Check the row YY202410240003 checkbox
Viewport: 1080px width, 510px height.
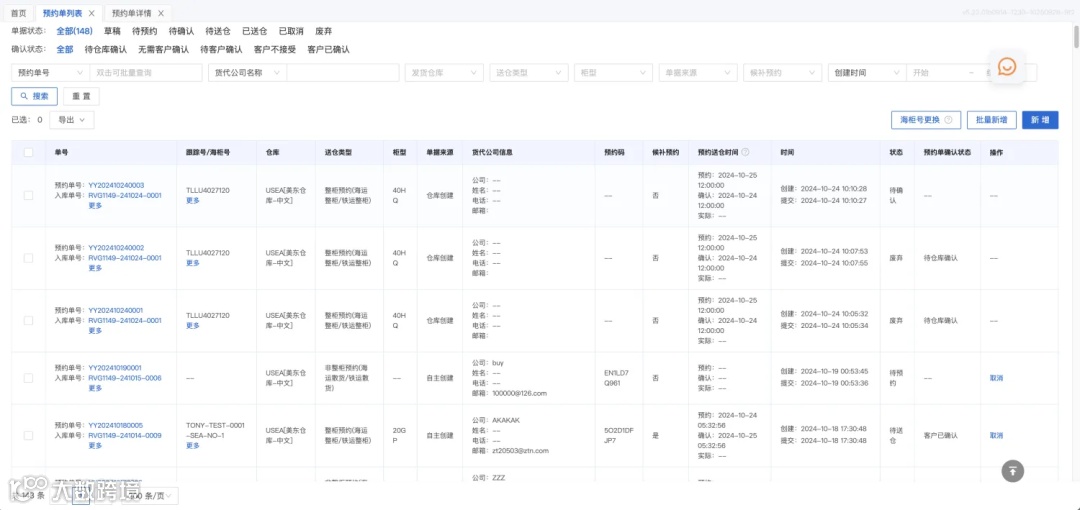(28, 195)
